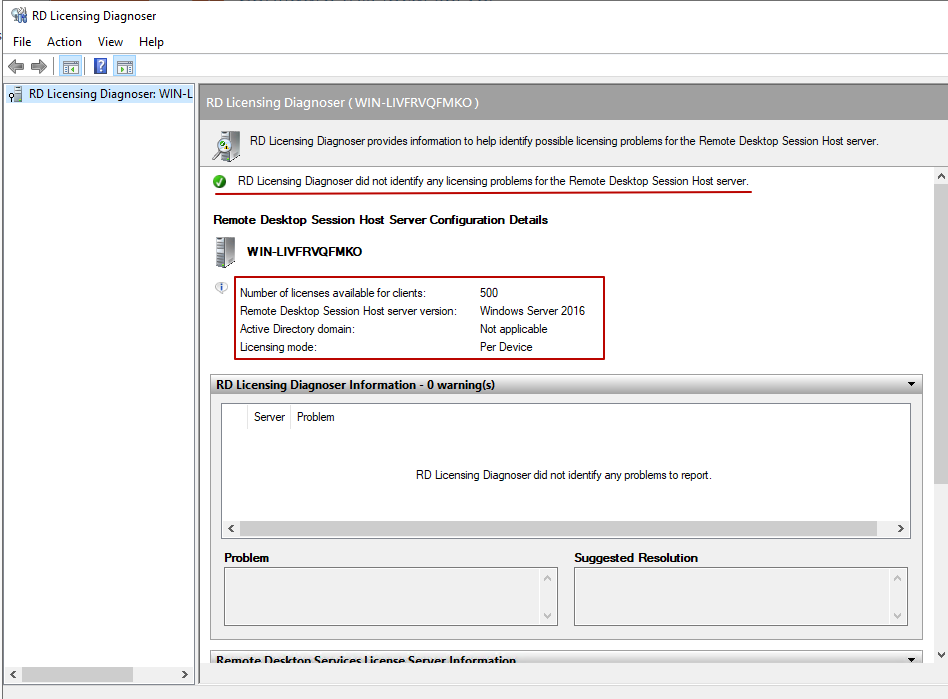
Task: Open the File menu
Action: pos(22,42)
